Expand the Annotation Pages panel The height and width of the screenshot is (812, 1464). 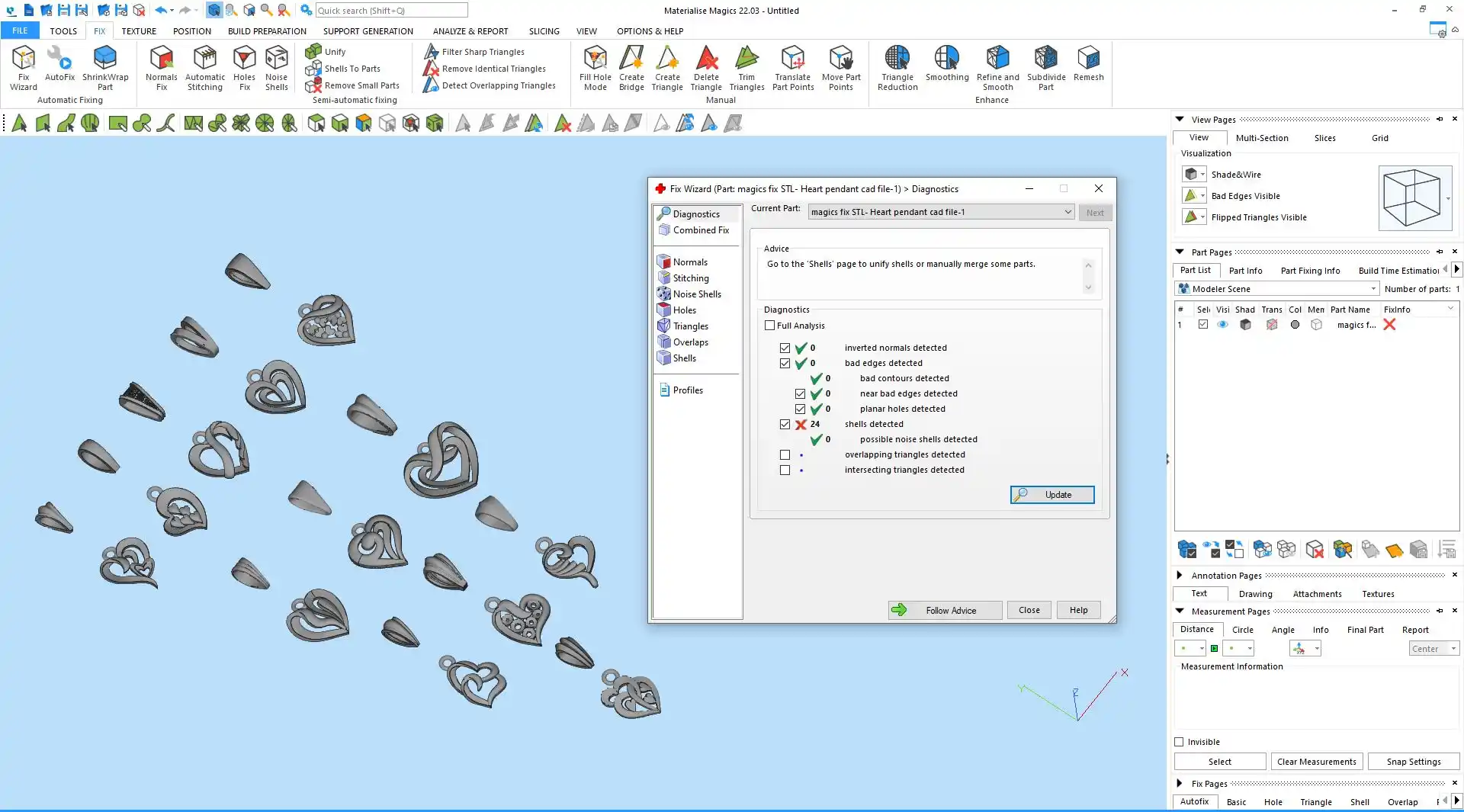click(1180, 575)
